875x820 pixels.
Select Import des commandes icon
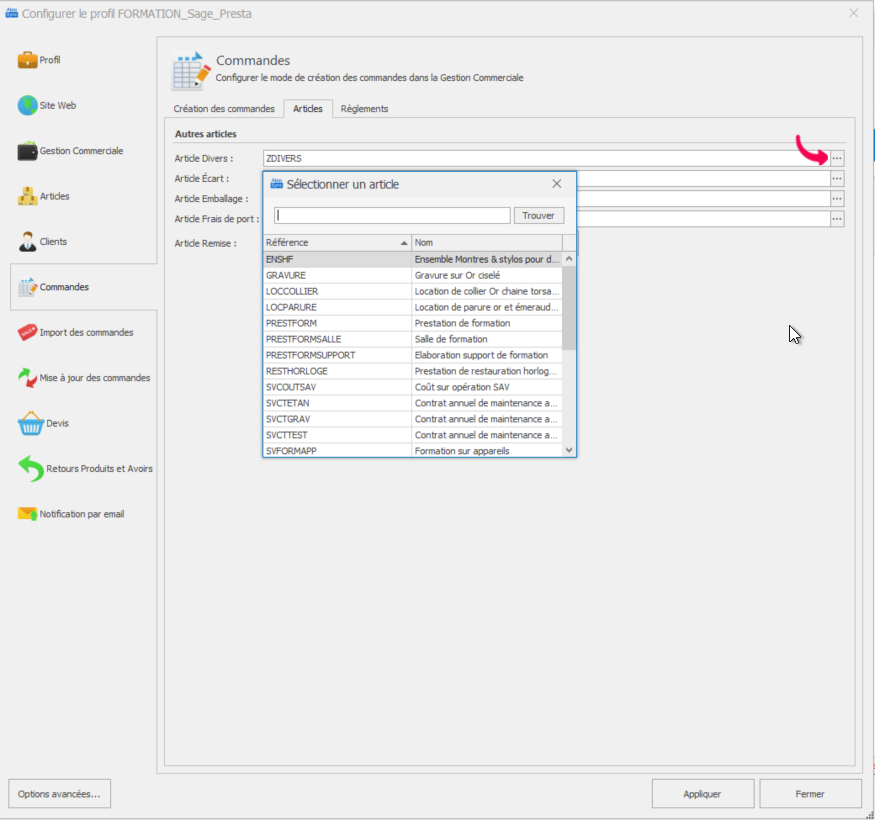click(x=27, y=333)
